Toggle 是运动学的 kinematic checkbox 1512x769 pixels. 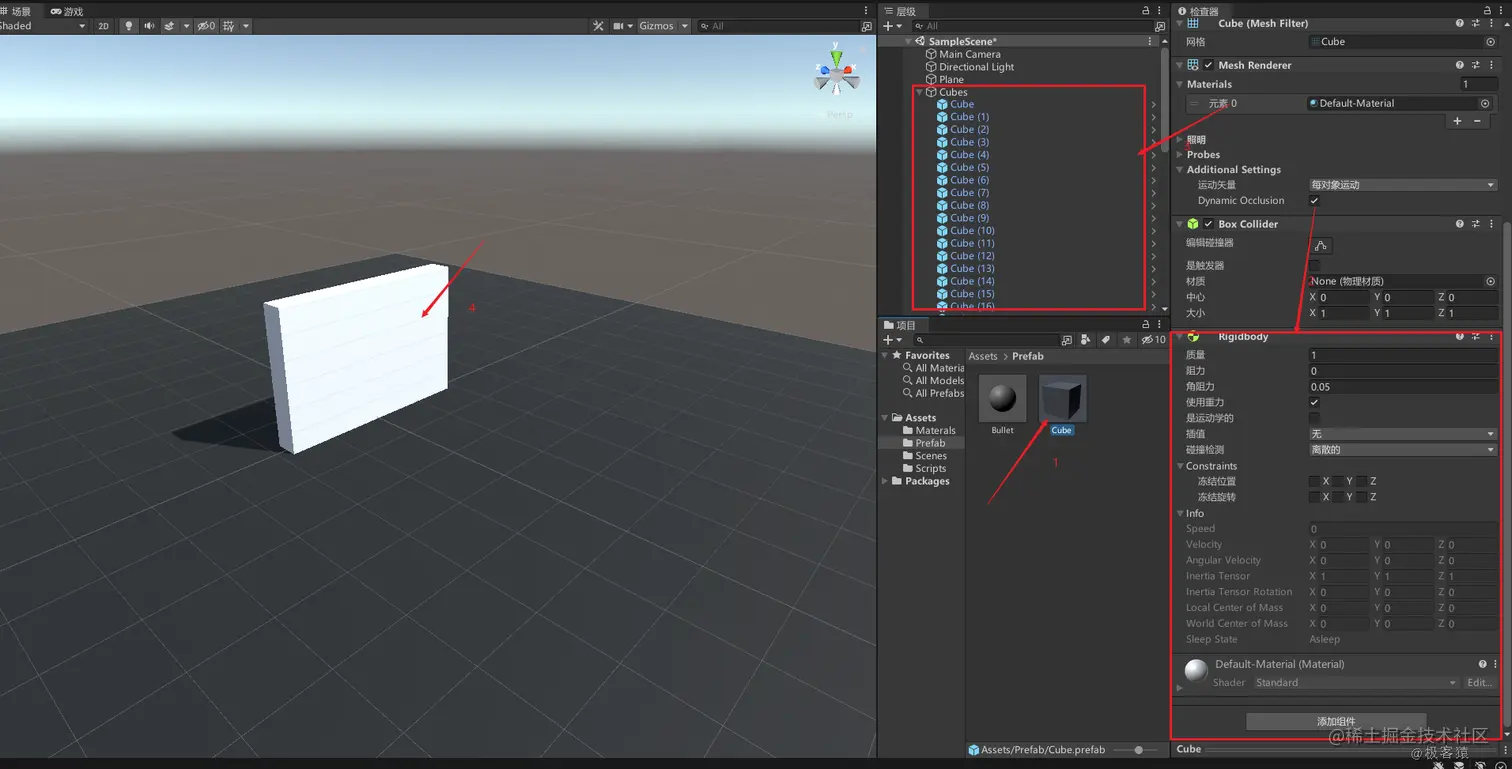coord(1314,418)
